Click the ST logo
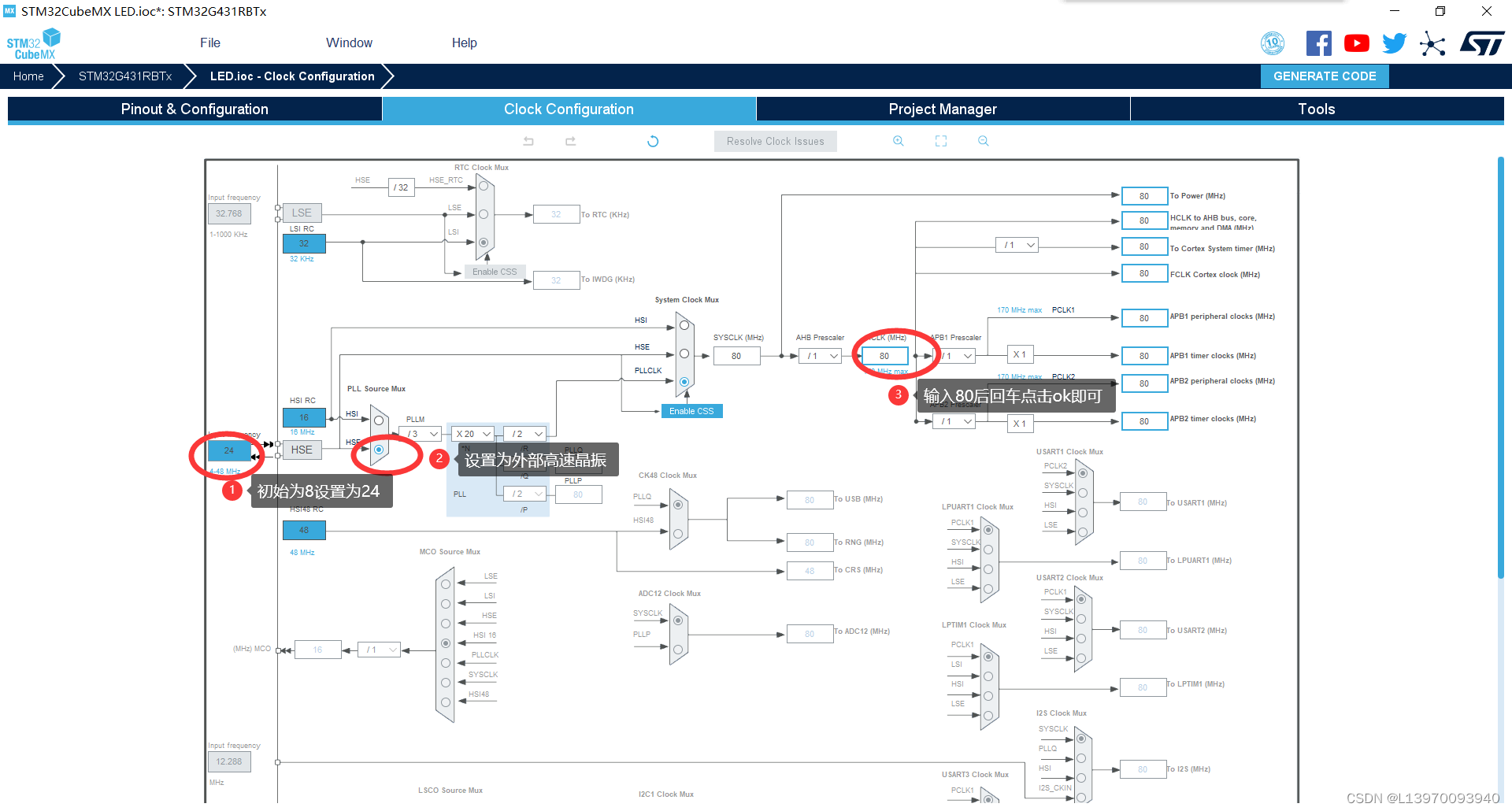Screen dimensions: 1512x811 pos(1481,43)
